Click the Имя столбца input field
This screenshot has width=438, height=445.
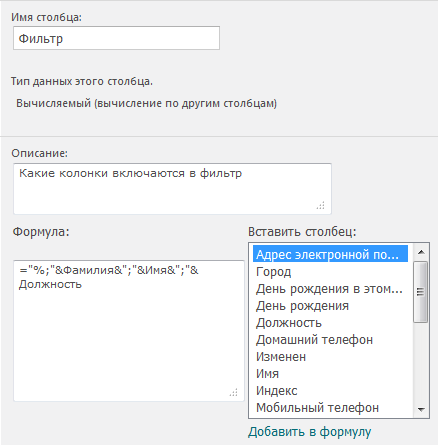pos(116,38)
